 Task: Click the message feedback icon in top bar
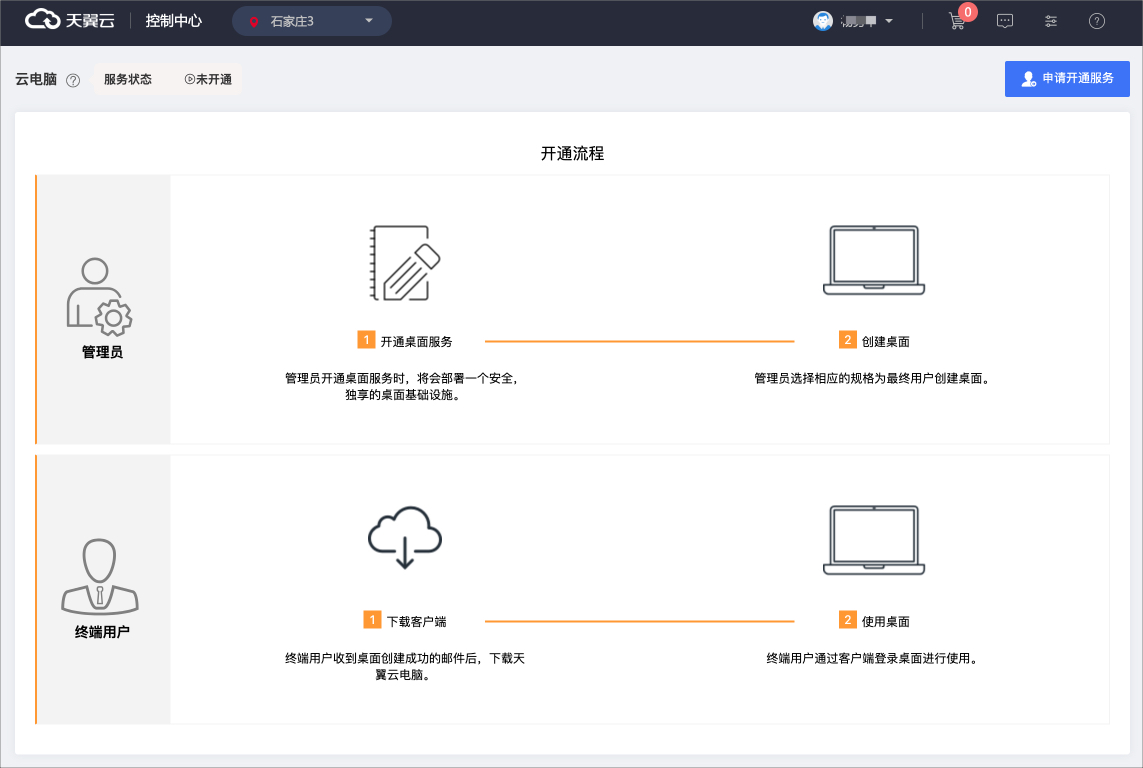[1004, 21]
